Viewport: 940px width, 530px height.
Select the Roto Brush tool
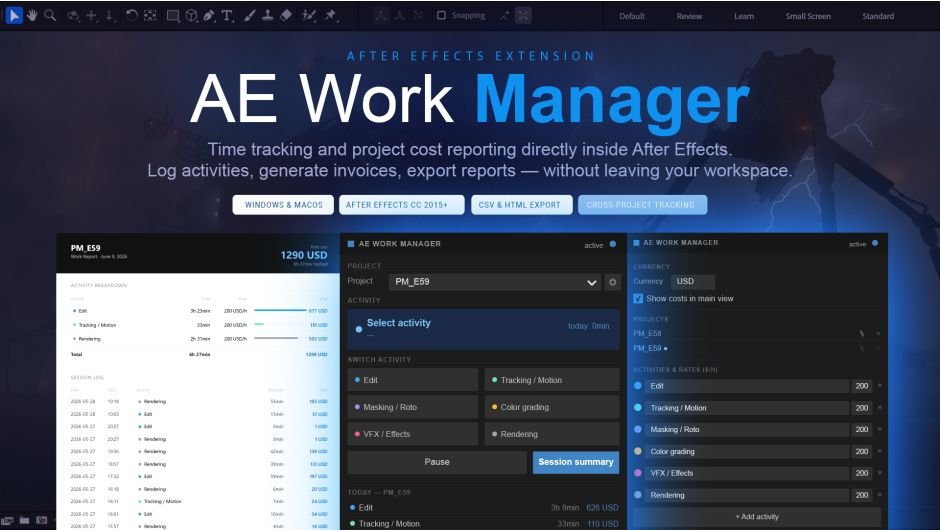[x=309, y=16]
